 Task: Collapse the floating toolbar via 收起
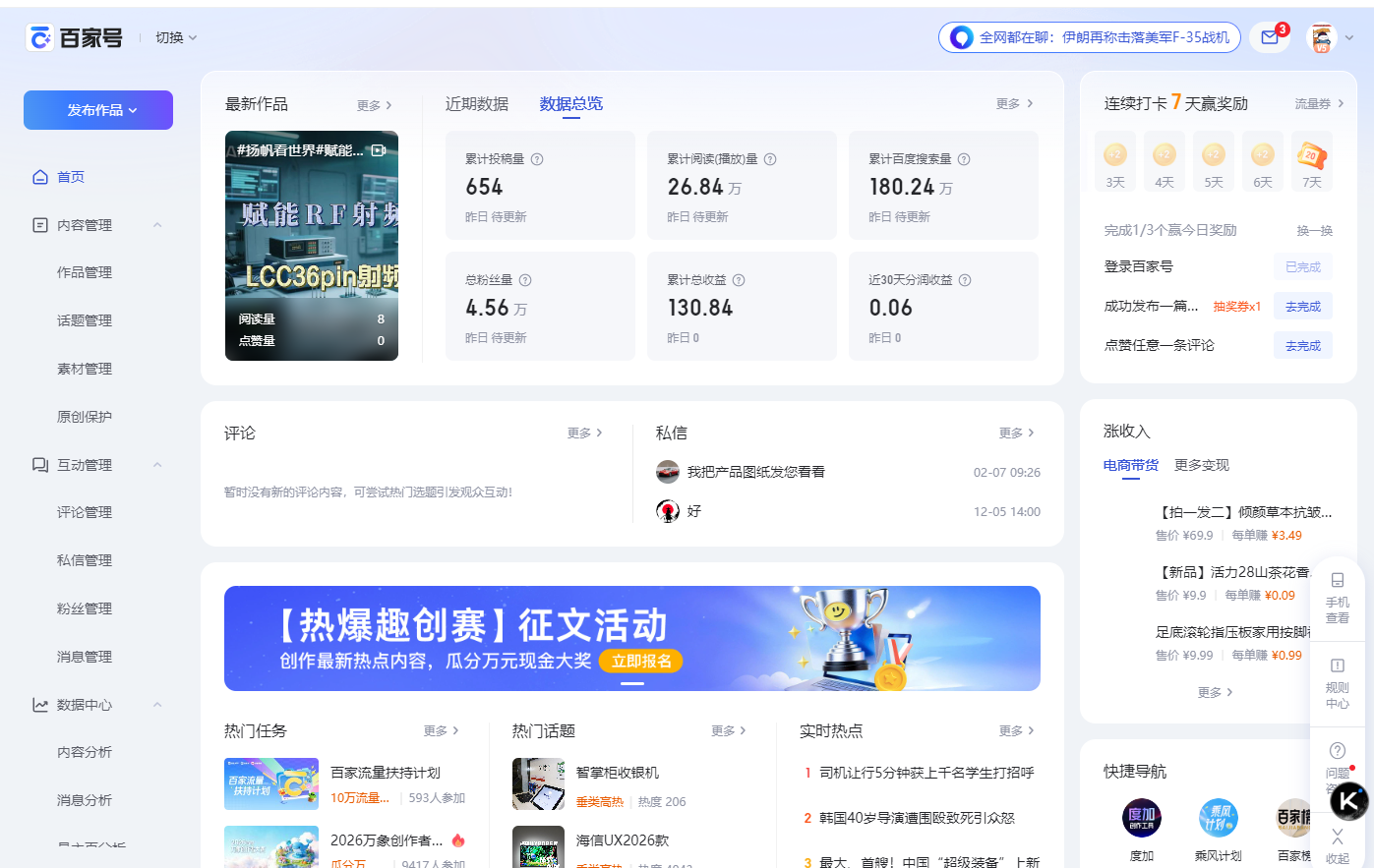(x=1338, y=847)
